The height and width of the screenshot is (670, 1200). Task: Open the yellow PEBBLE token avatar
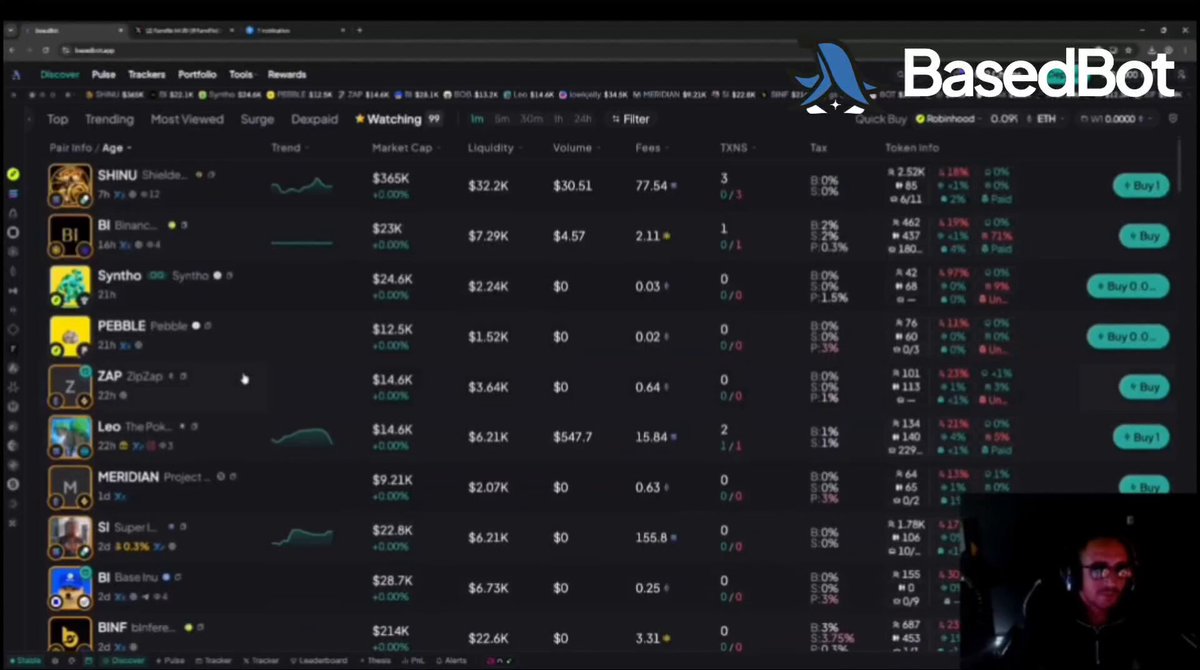pyautogui.click(x=71, y=336)
